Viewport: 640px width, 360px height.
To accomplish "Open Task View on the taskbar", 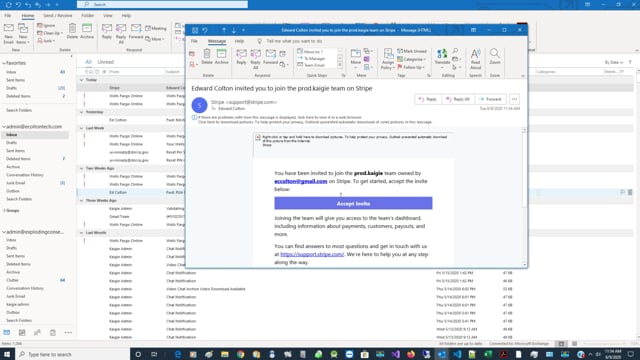I will (154, 354).
